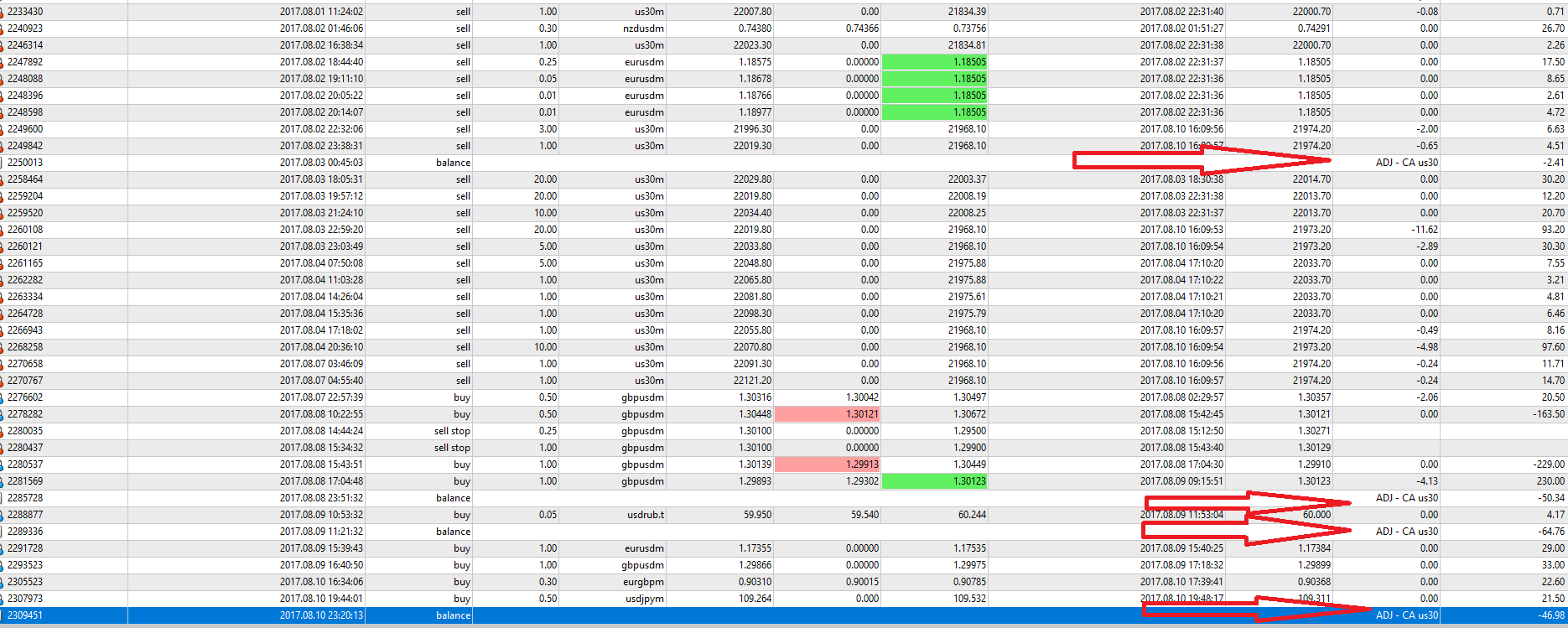This screenshot has height=628, width=1568.
Task: Click swap value -11.62
Action: click(x=1425, y=230)
